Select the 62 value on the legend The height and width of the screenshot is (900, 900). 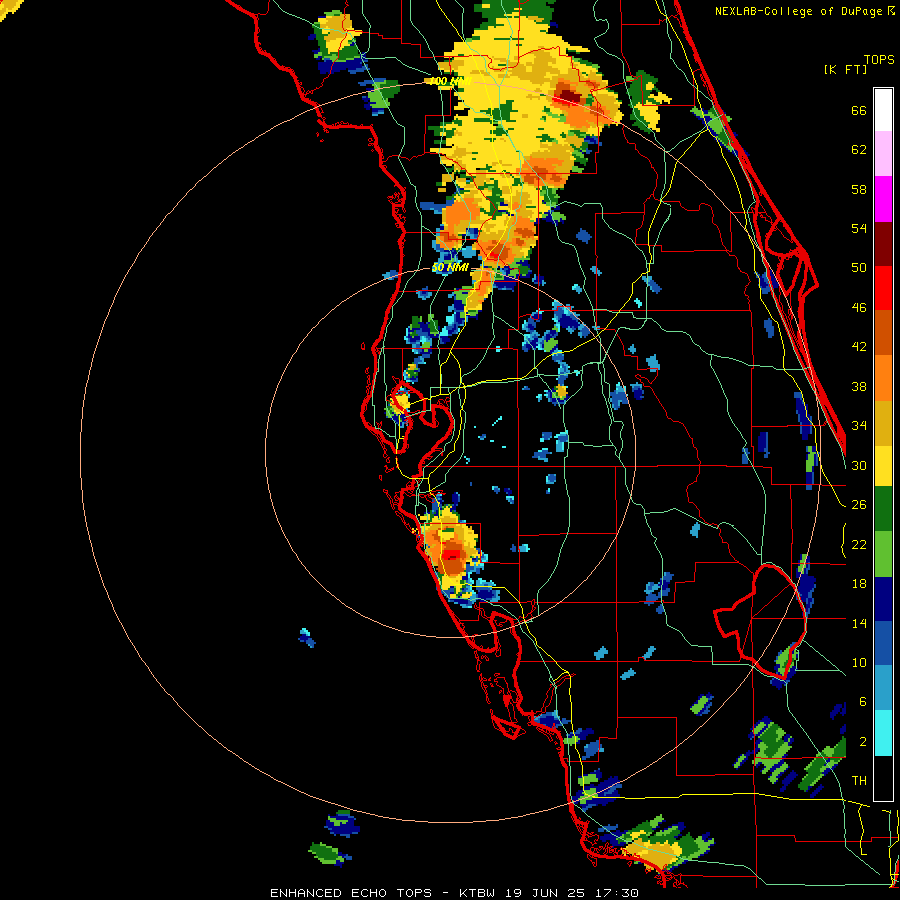coord(859,150)
